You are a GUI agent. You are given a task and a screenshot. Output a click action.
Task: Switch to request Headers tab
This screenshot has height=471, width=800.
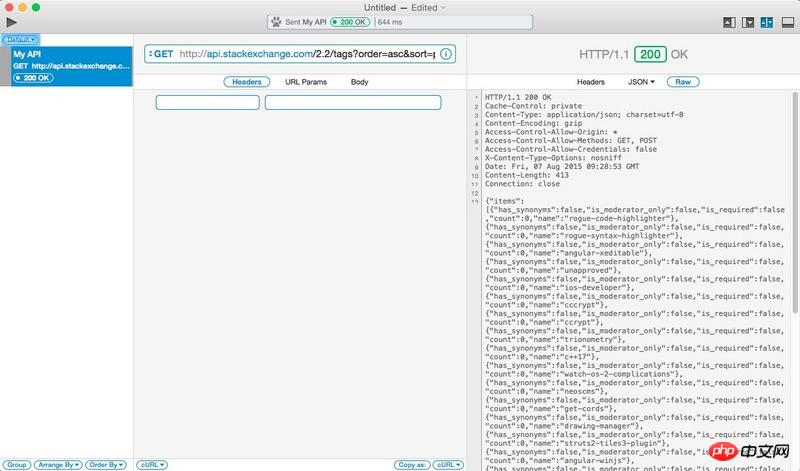pyautogui.click(x=247, y=82)
